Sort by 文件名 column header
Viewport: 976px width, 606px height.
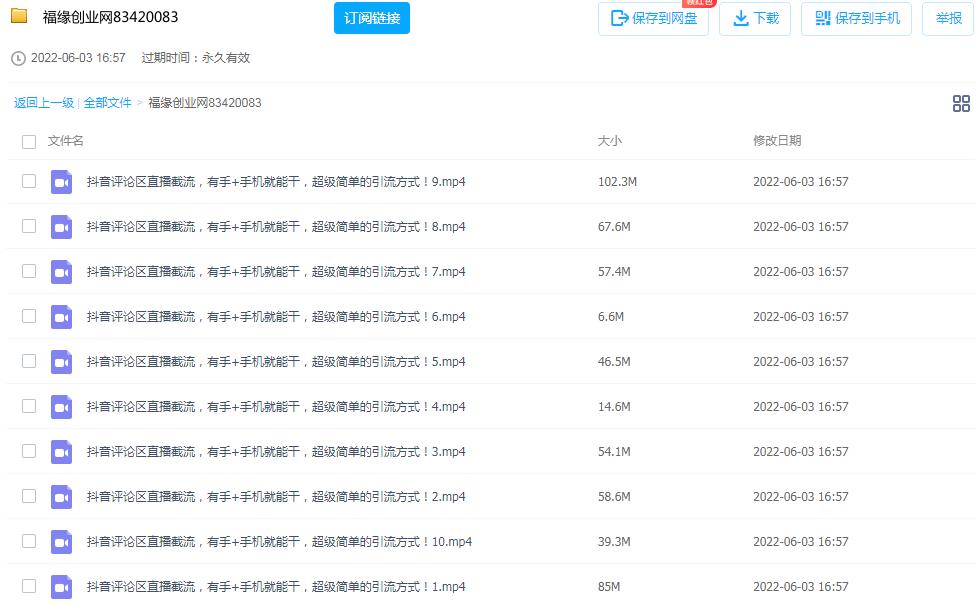tap(65, 141)
